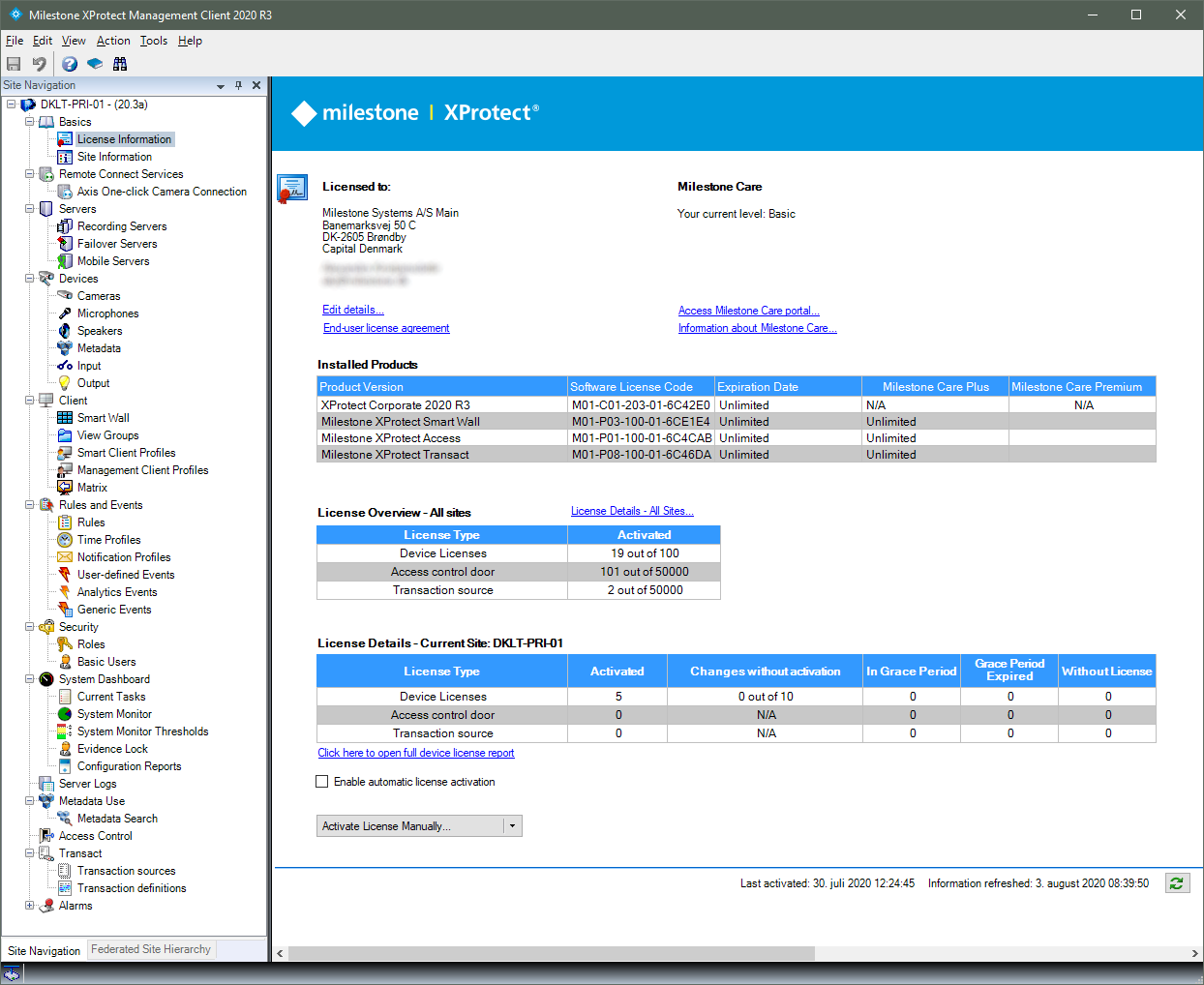Select the Metadata Search tree item
The width and height of the screenshot is (1204, 985).
tap(117, 819)
